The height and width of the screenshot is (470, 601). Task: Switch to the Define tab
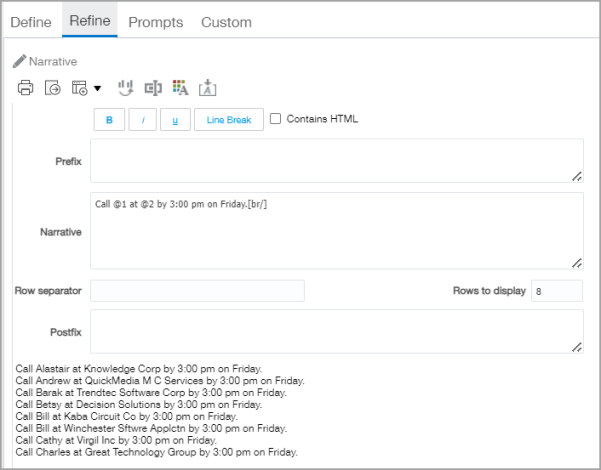point(31,22)
